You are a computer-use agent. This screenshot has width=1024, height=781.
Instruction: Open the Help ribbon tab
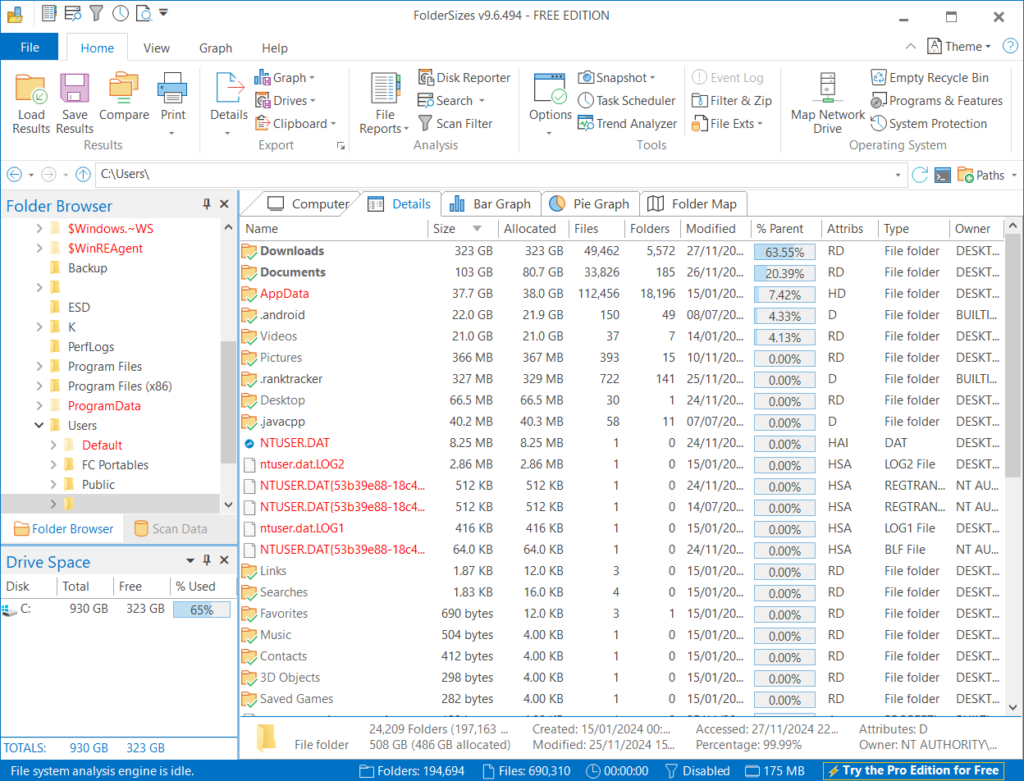274,48
